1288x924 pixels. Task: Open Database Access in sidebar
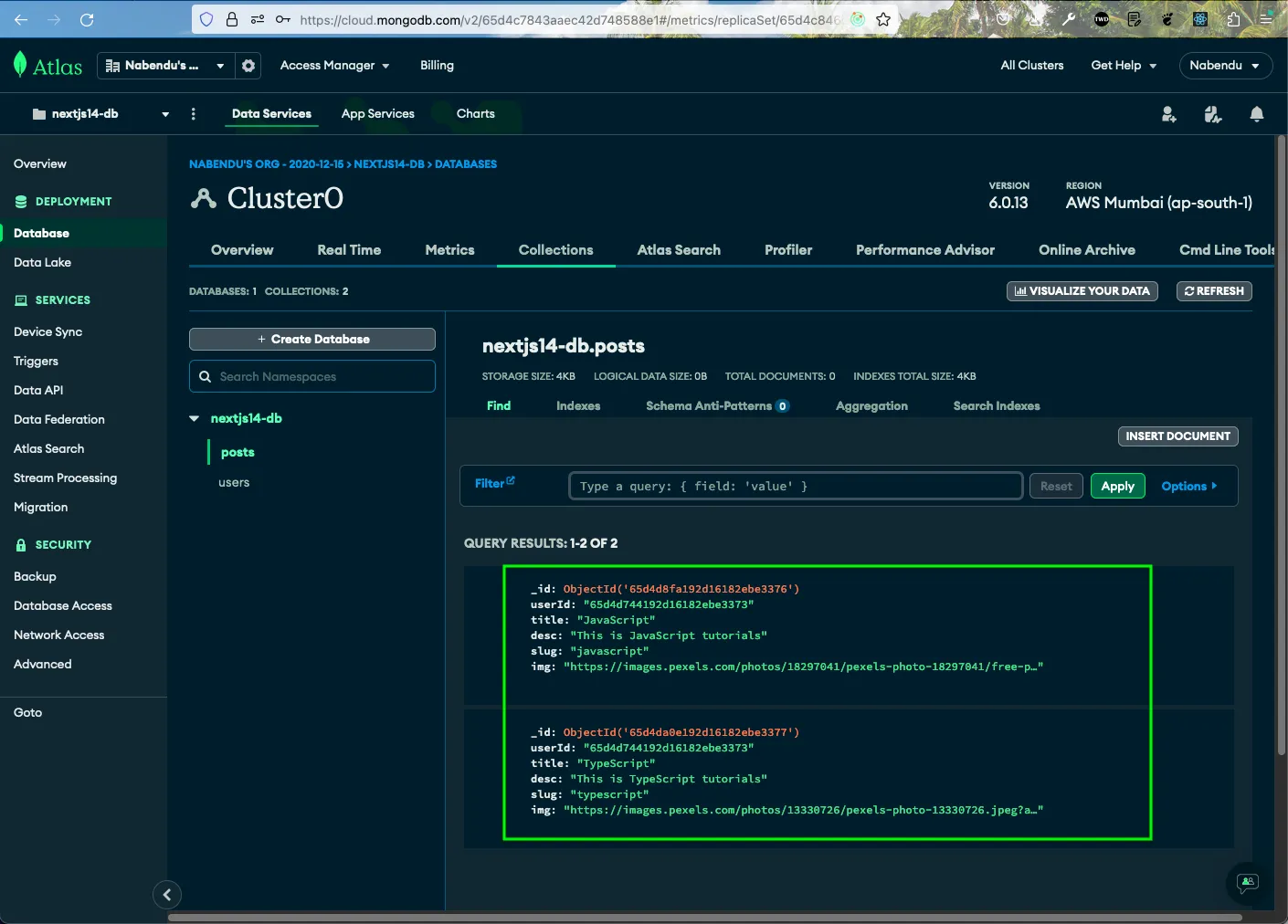[63, 606]
